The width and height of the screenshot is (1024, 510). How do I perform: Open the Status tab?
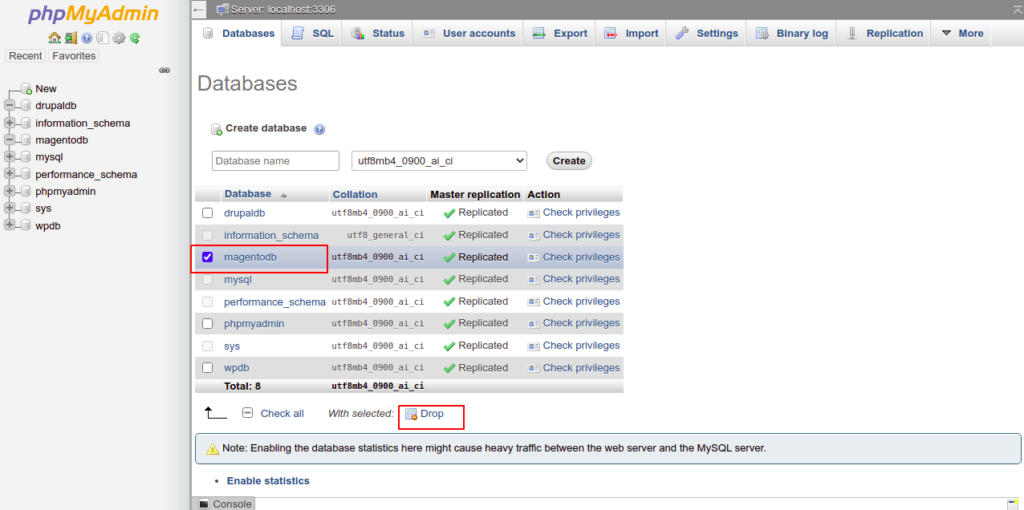(x=378, y=33)
